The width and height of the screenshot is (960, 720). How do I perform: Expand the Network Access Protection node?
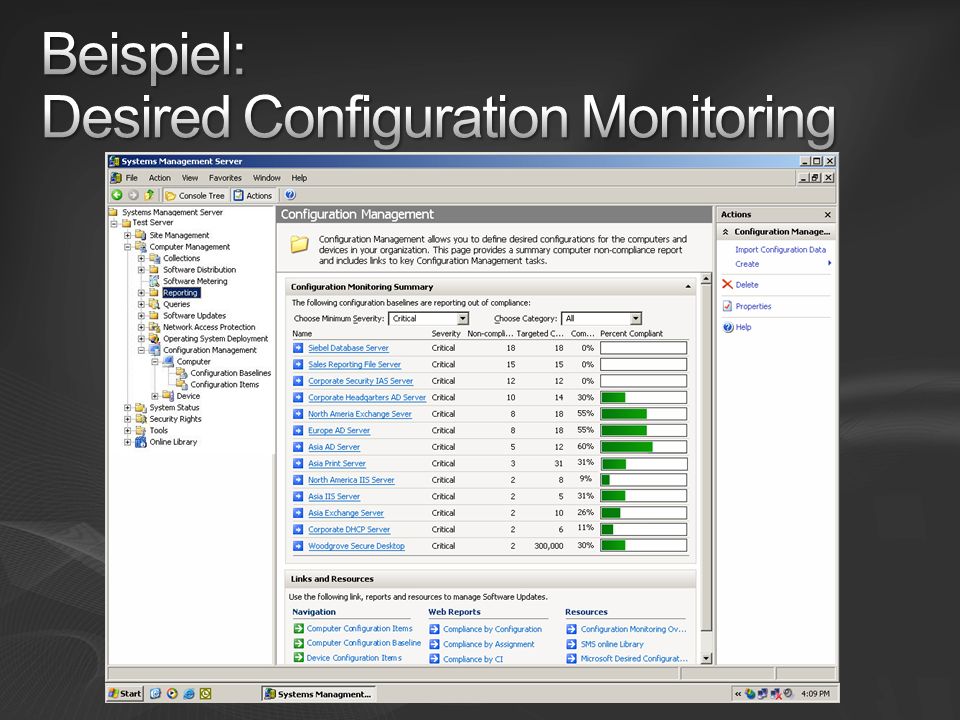141,328
